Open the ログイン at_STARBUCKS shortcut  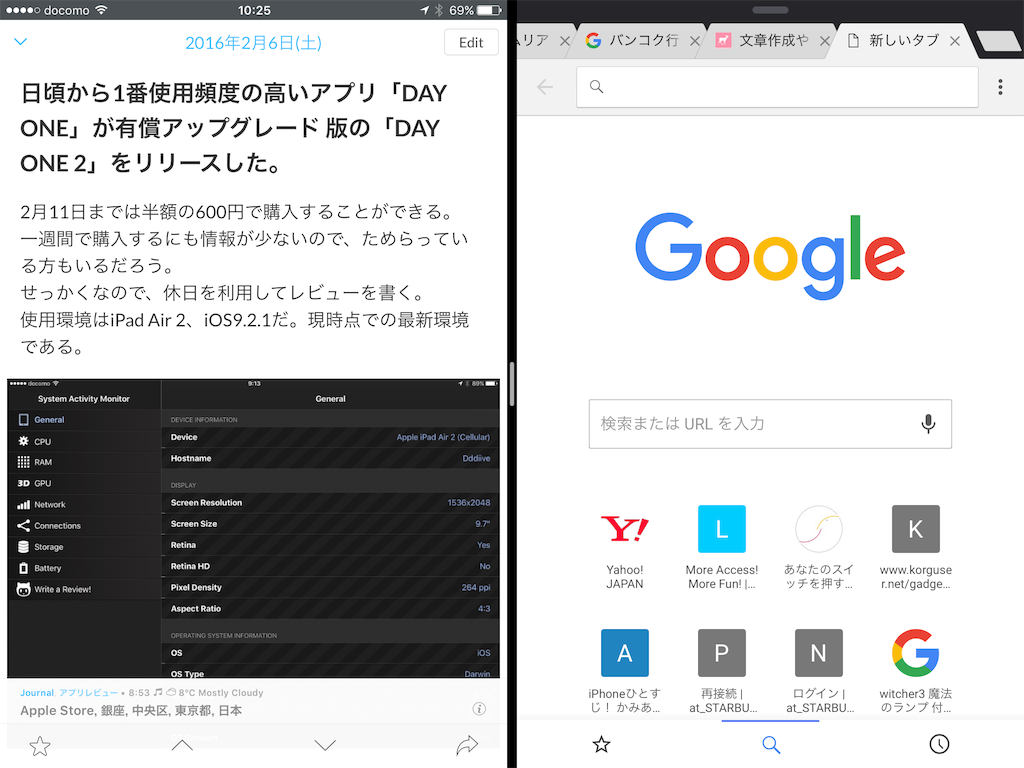point(818,671)
